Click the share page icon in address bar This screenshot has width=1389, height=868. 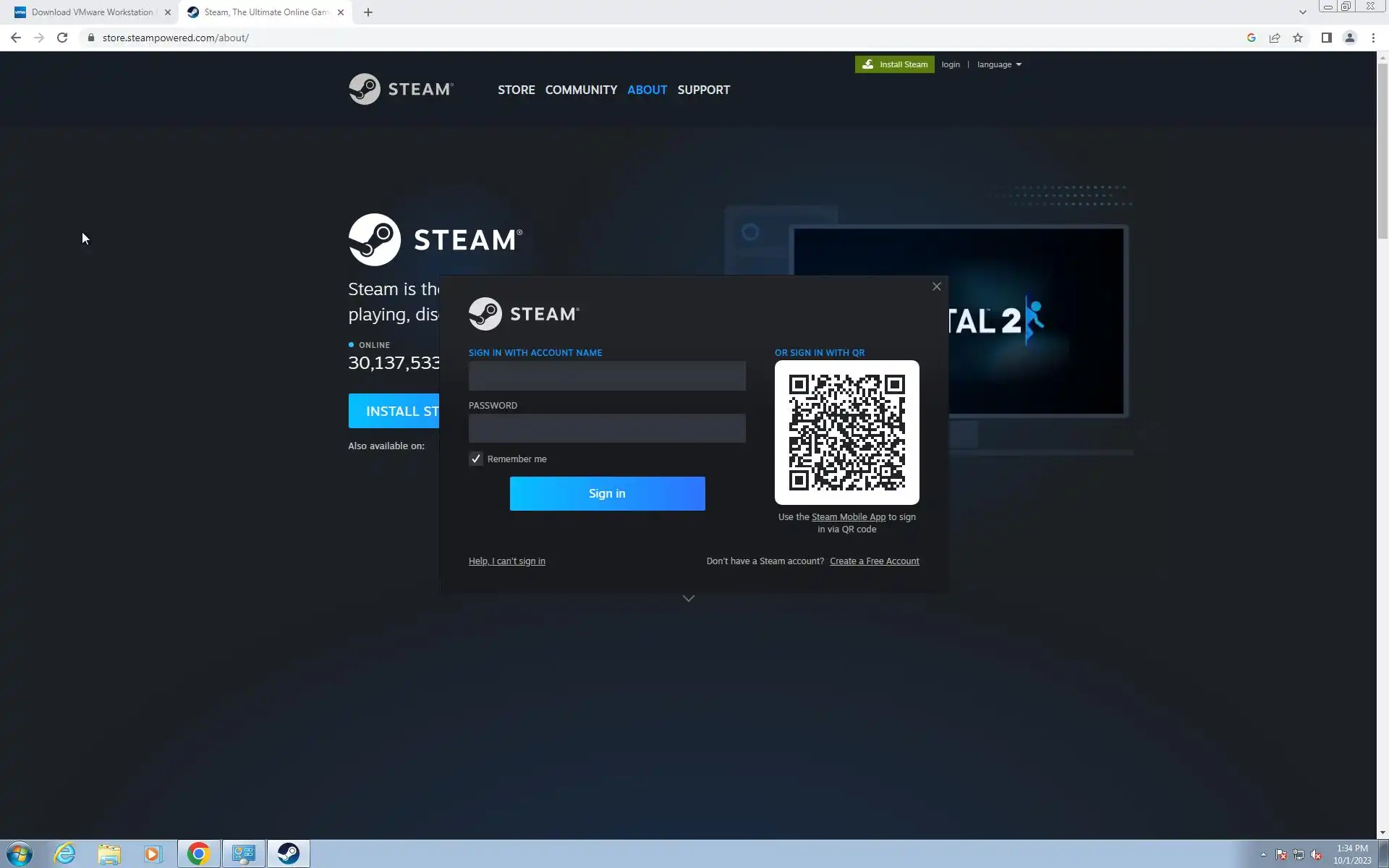point(1275,38)
